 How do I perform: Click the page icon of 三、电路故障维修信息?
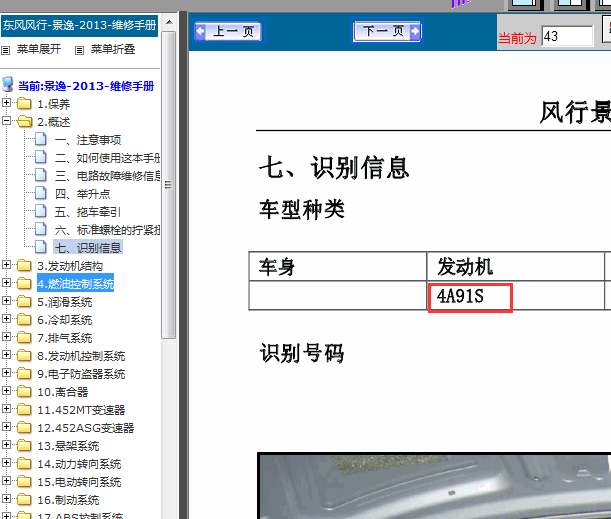pos(41,175)
